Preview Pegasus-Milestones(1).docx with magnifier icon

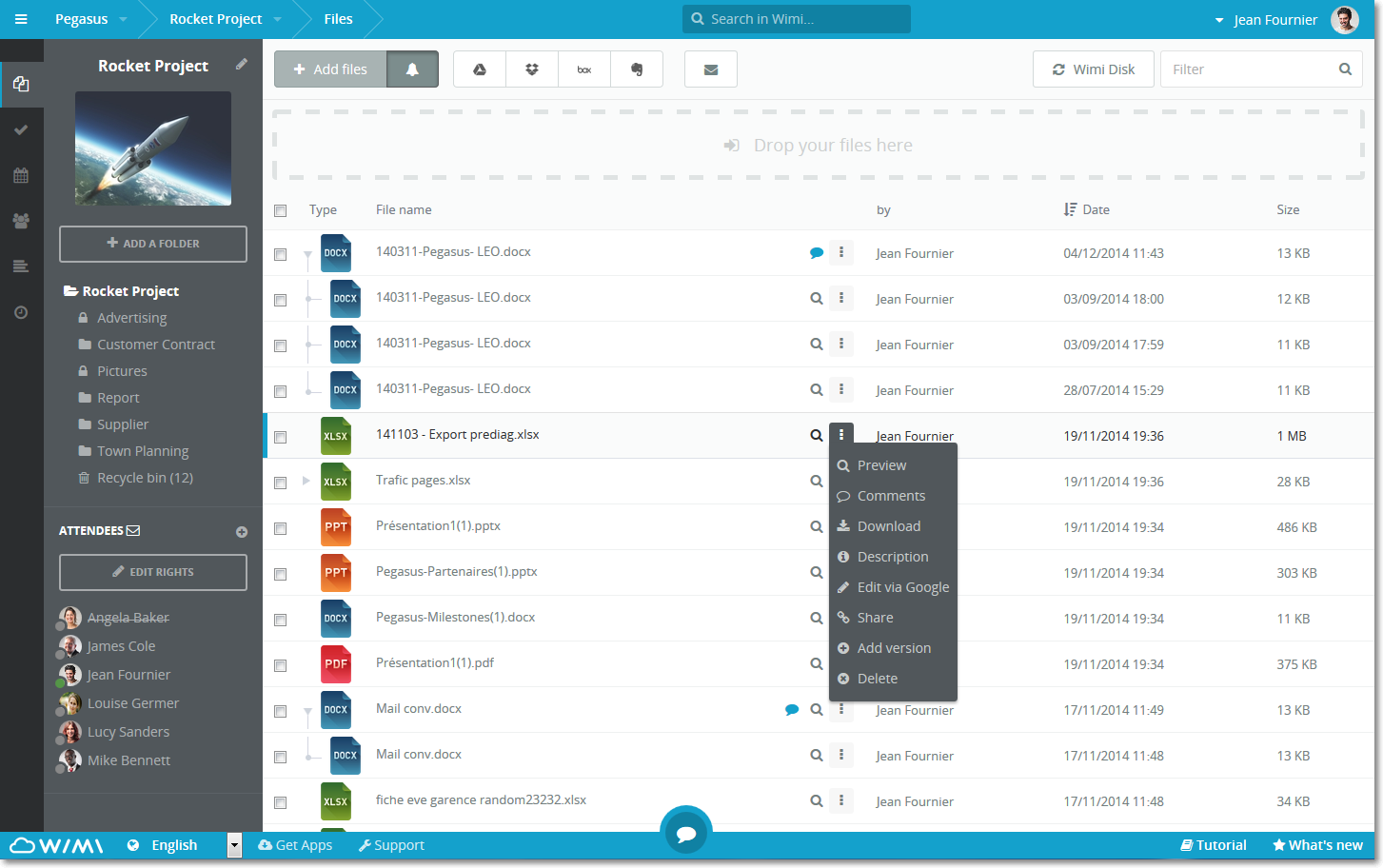pos(817,619)
